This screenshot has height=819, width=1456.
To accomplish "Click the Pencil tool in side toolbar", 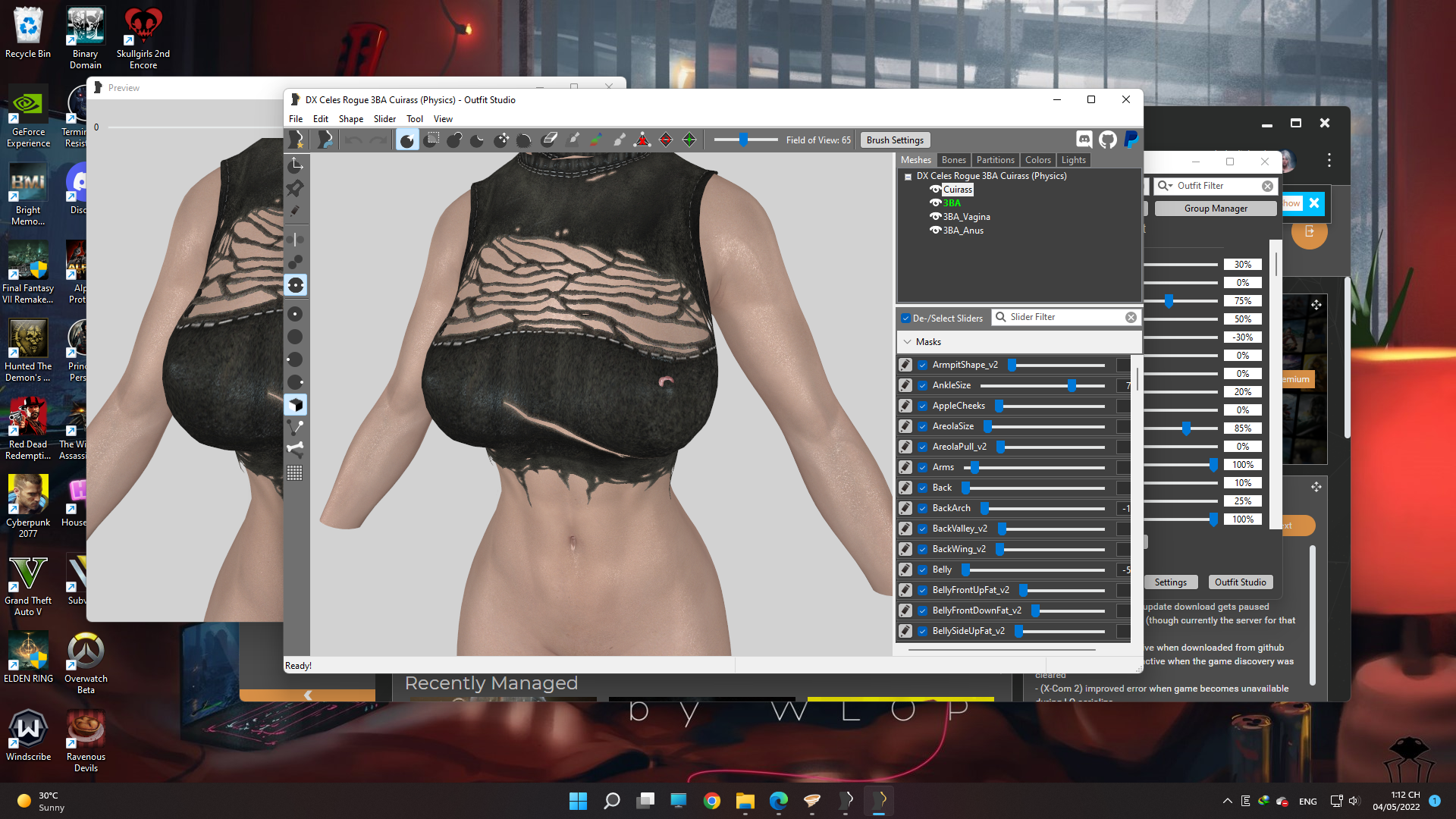I will point(296,212).
